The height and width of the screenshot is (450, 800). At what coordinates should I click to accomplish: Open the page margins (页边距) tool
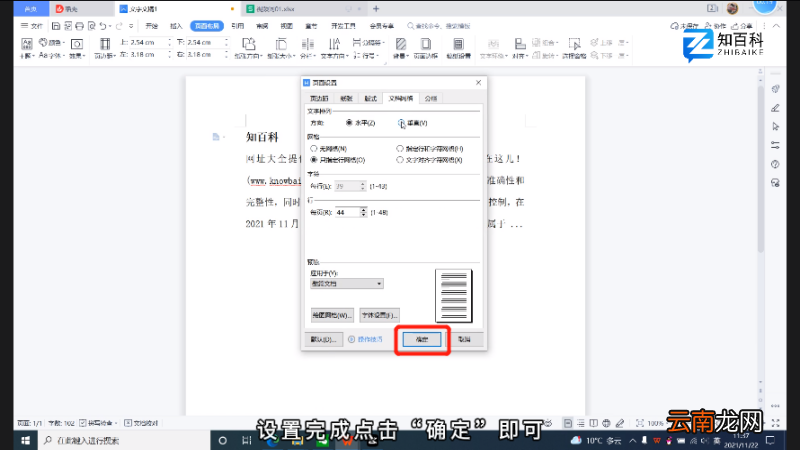[x=105, y=49]
